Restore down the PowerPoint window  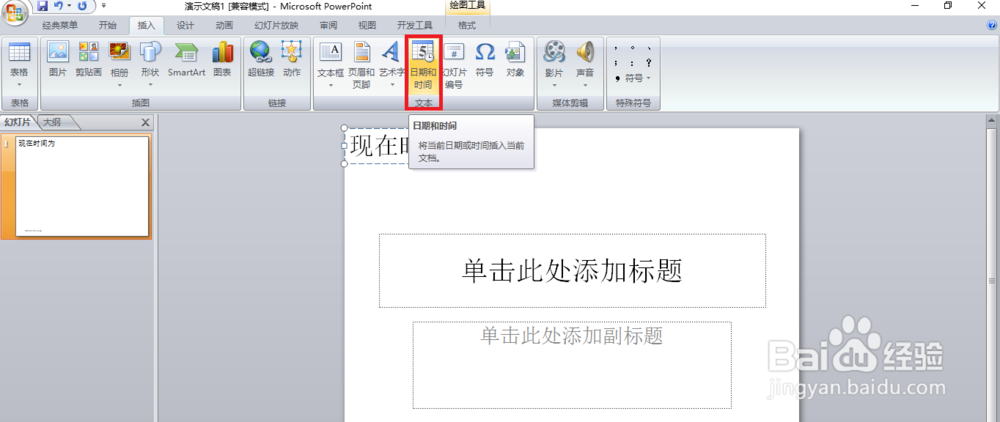(948, 5)
